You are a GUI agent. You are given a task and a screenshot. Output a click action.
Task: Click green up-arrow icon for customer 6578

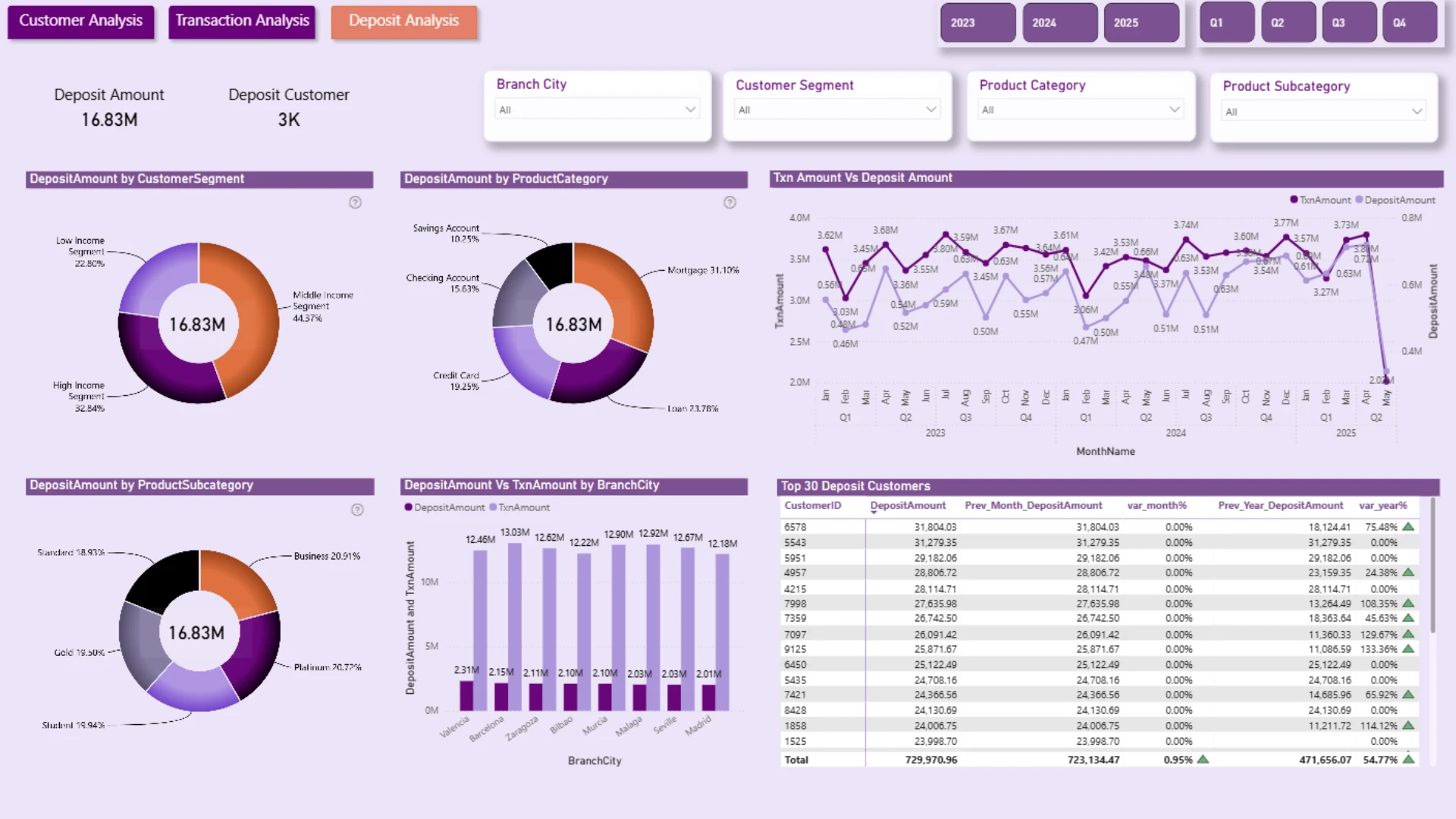coord(1408,526)
